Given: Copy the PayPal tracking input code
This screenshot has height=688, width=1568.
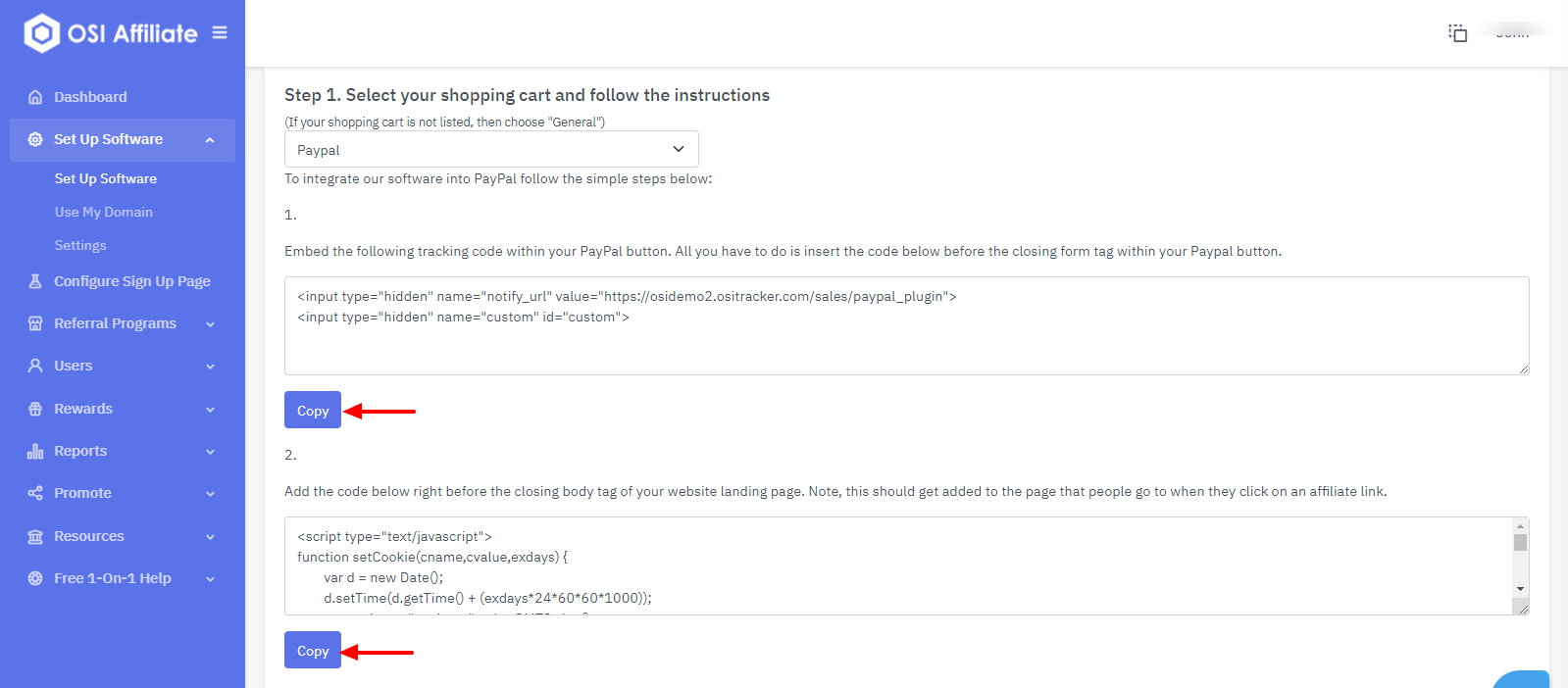Looking at the screenshot, I should [x=313, y=410].
